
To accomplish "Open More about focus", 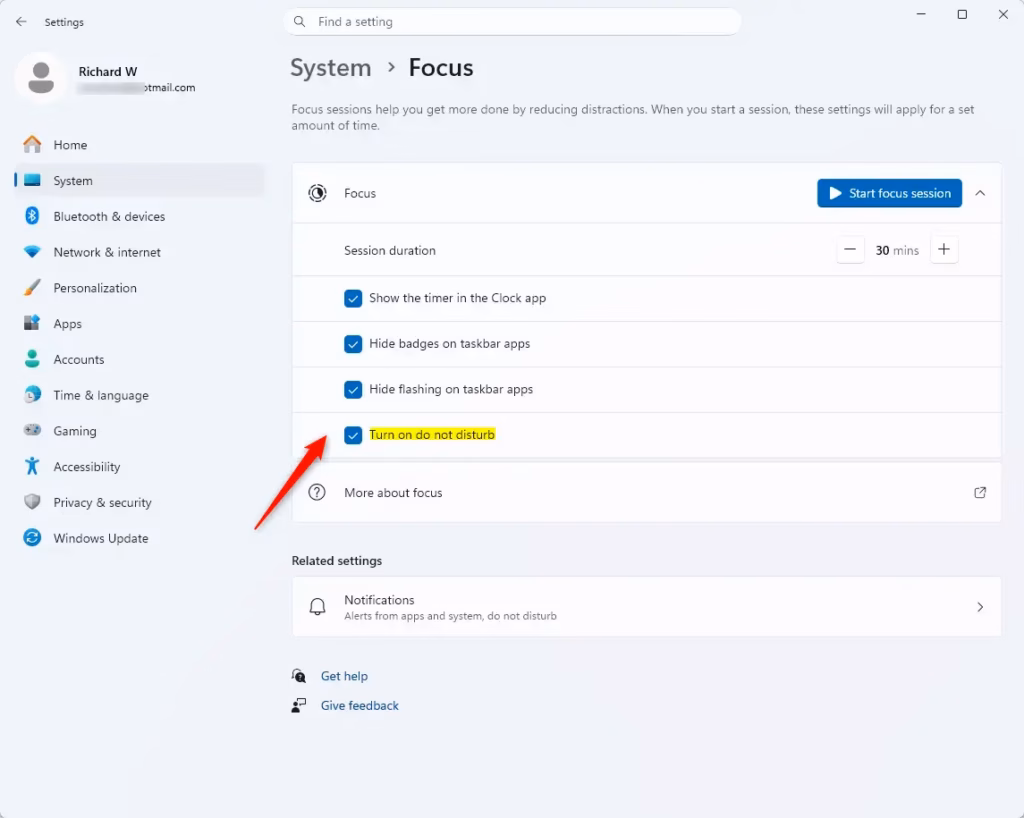I will 647,492.
